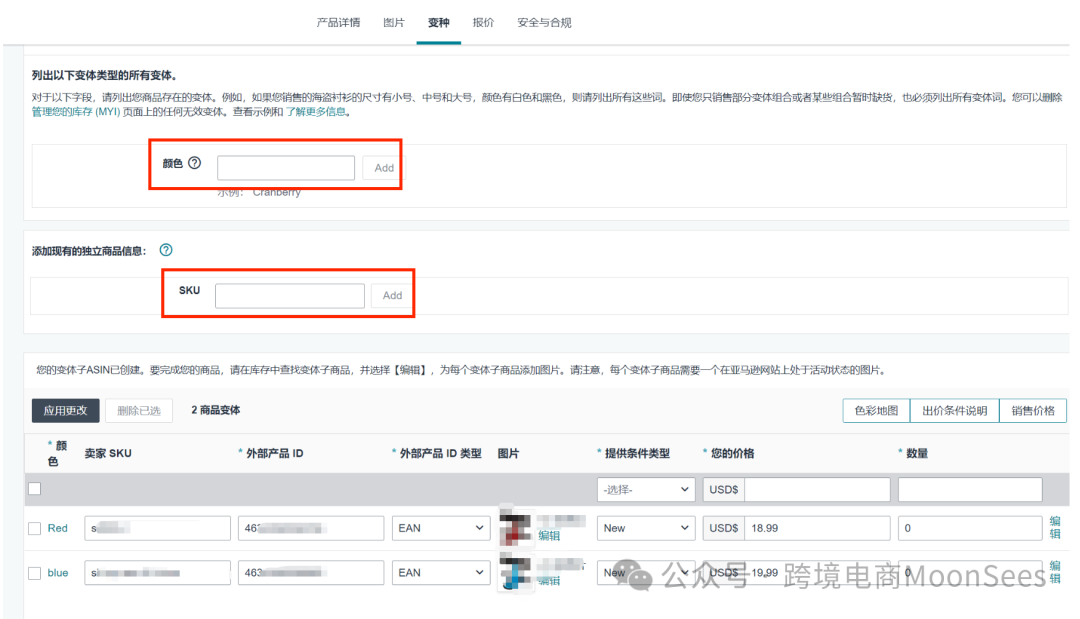
Task: Check the select-all checkbox in the variant table header
Action: pyautogui.click(x=34, y=488)
